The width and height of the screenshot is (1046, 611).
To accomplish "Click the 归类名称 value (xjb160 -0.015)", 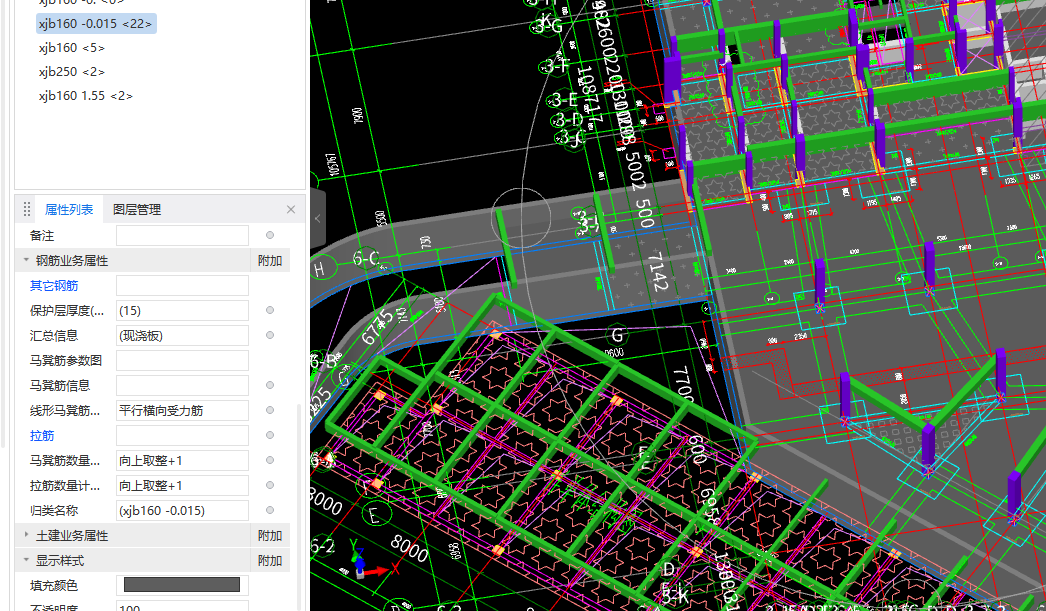I will (182, 510).
